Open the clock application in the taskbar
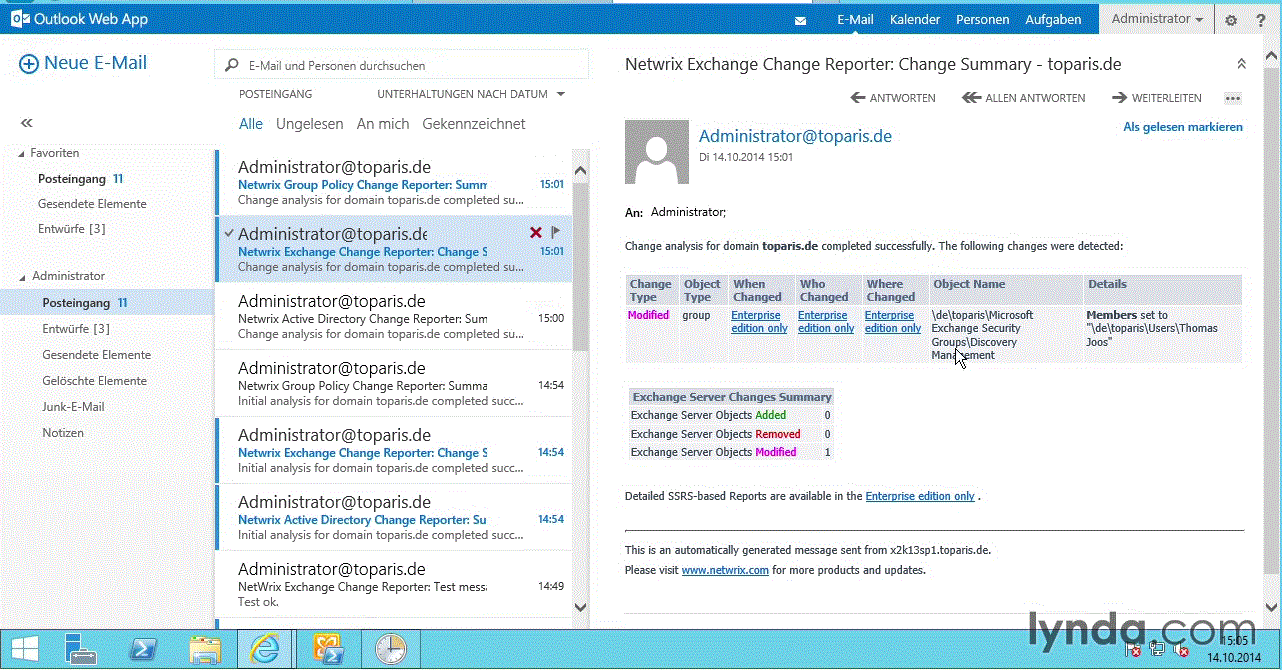The width and height of the screenshot is (1282, 670). pyautogui.click(x=391, y=650)
